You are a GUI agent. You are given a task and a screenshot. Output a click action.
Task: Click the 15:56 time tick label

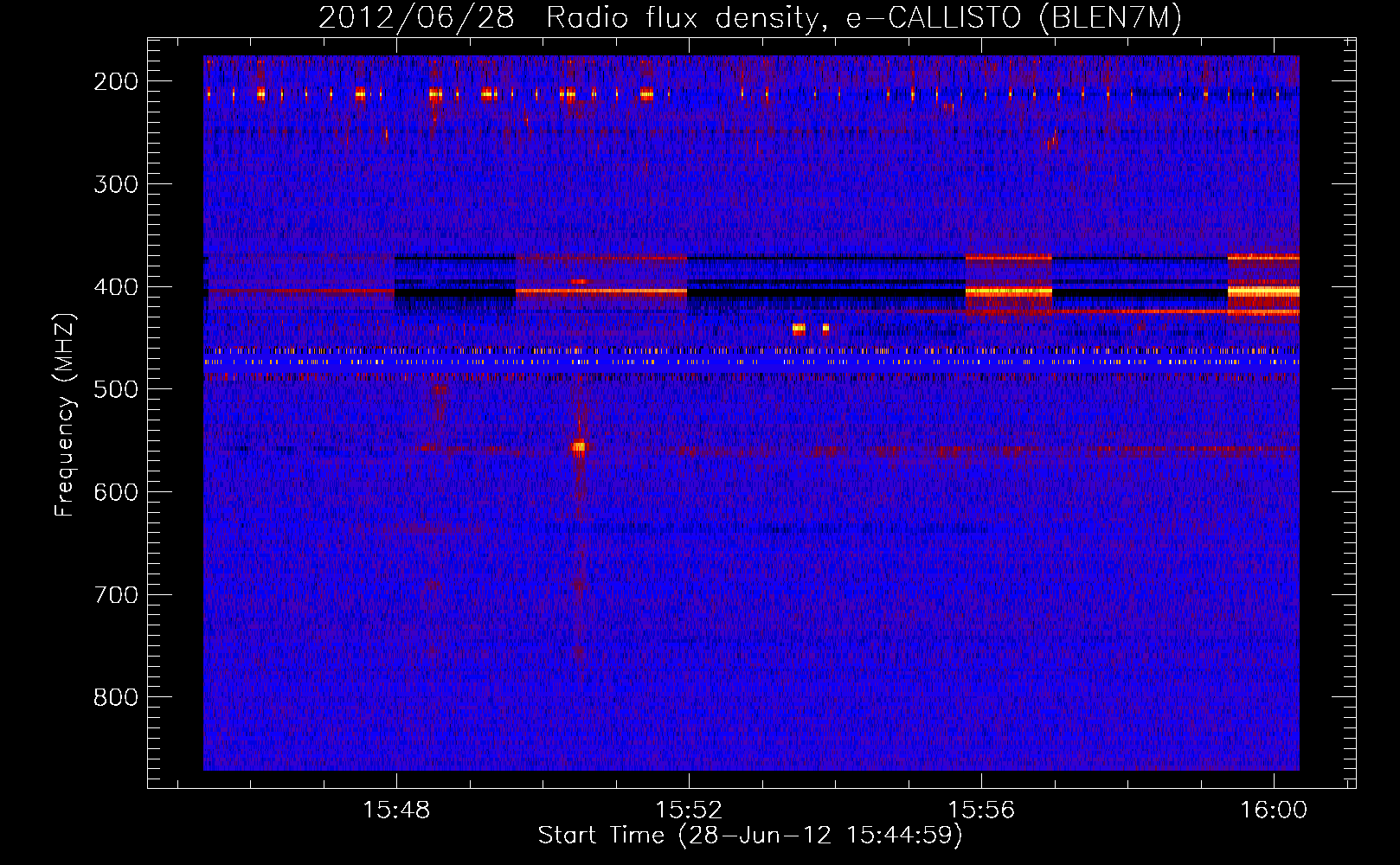point(981,811)
